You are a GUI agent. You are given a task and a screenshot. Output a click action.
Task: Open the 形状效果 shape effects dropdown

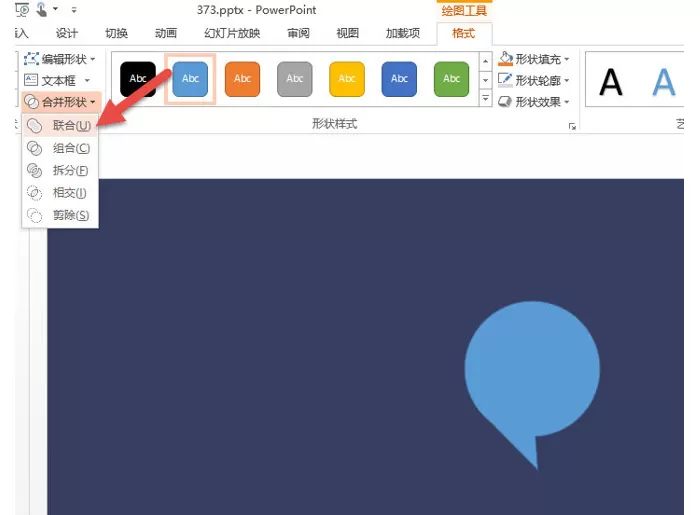pyautogui.click(x=534, y=102)
